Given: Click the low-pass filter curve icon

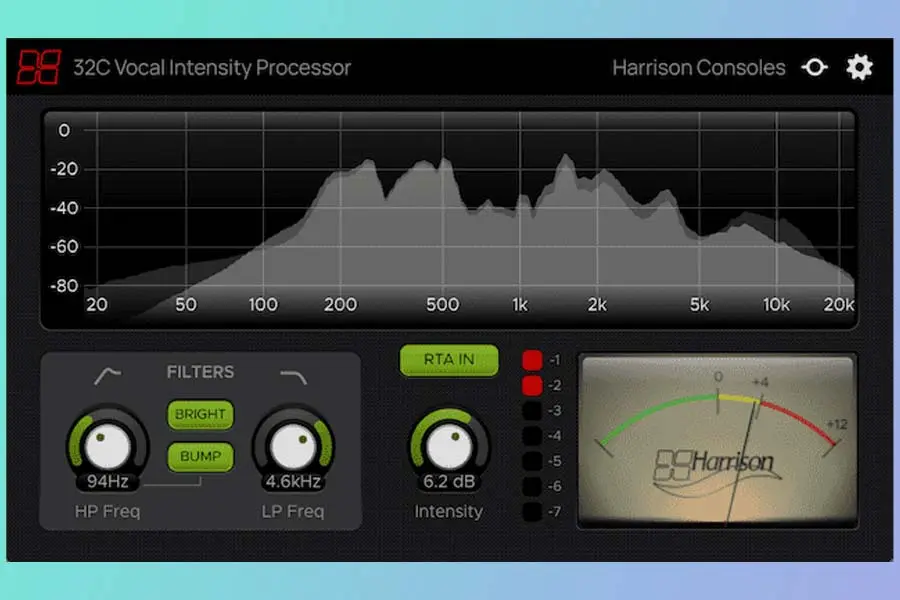Looking at the screenshot, I should point(293,376).
